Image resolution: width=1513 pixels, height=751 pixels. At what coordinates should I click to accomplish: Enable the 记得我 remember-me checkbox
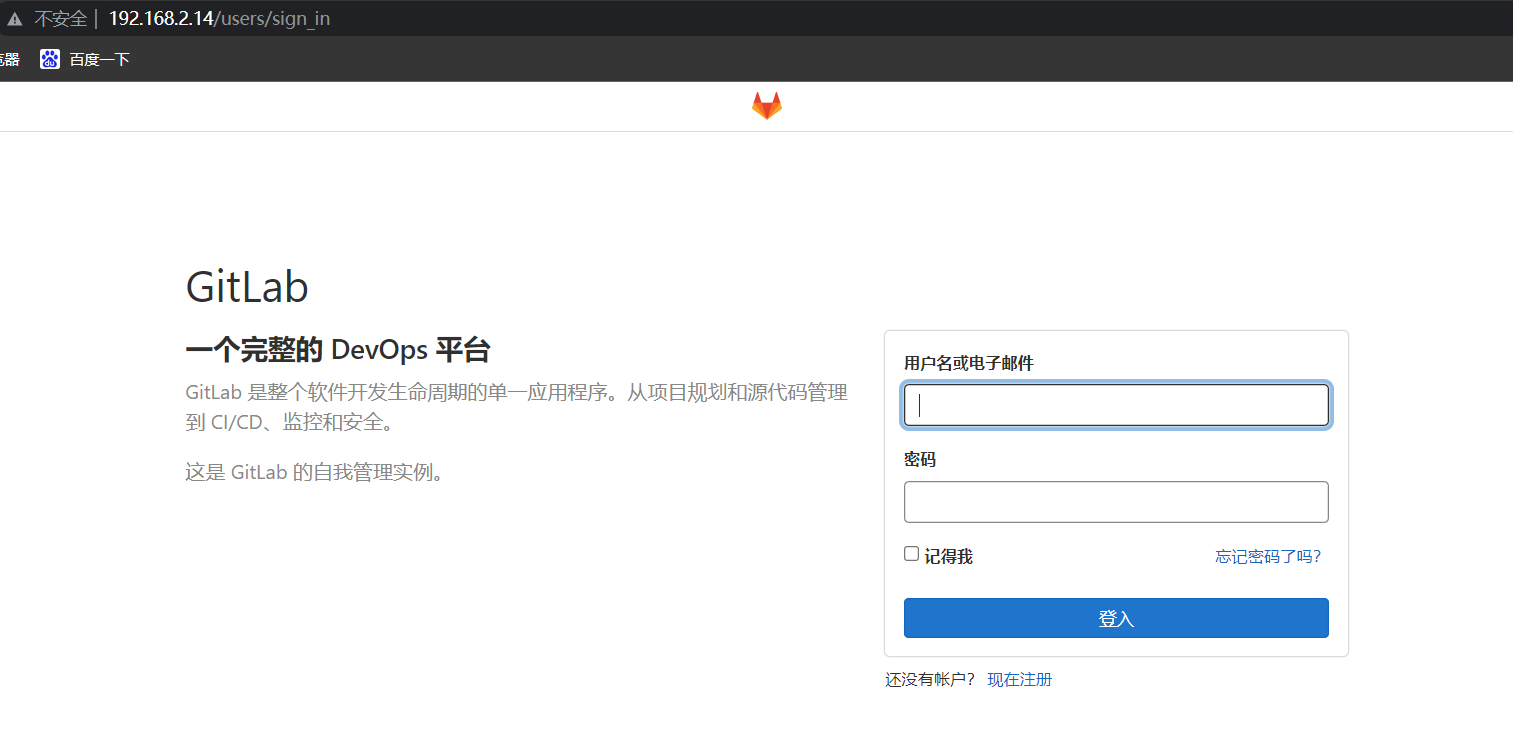pyautogui.click(x=911, y=553)
